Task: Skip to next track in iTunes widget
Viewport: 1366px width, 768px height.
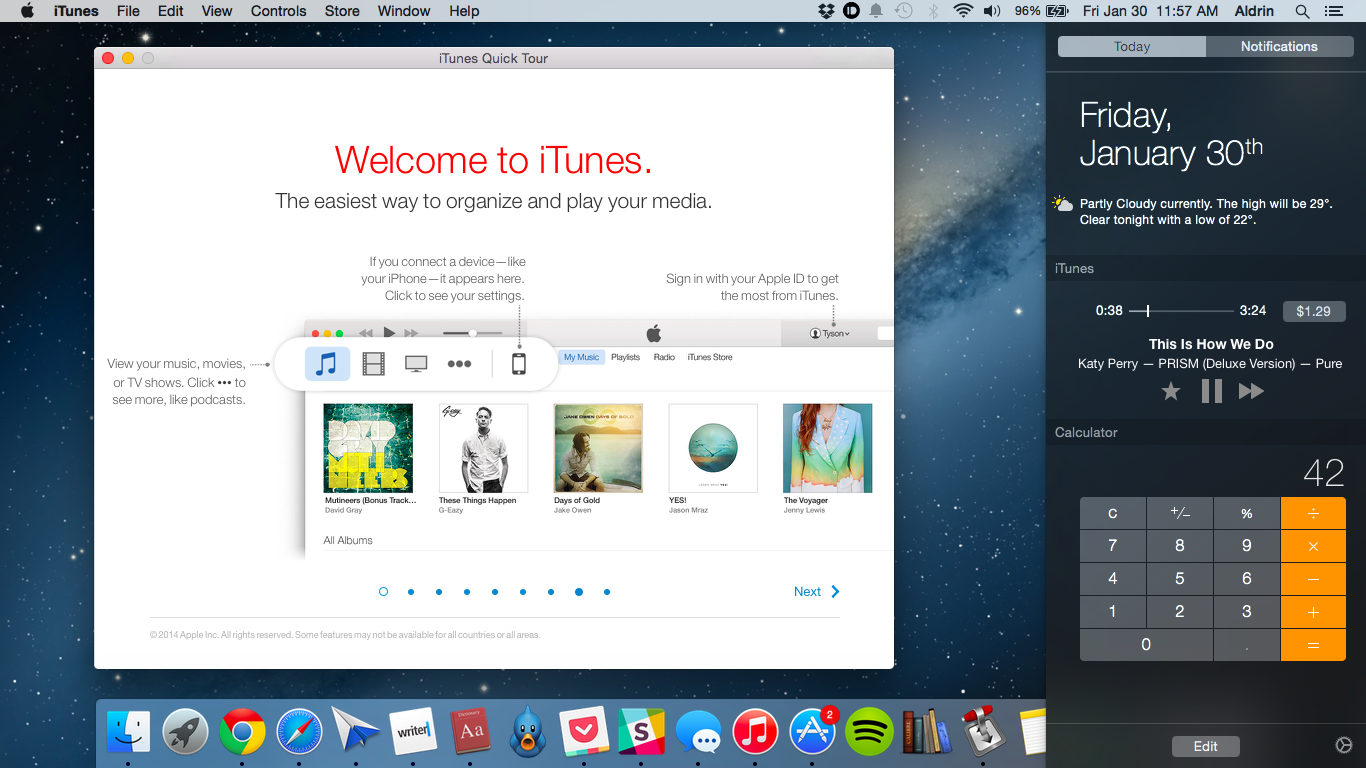Action: coord(1251,391)
